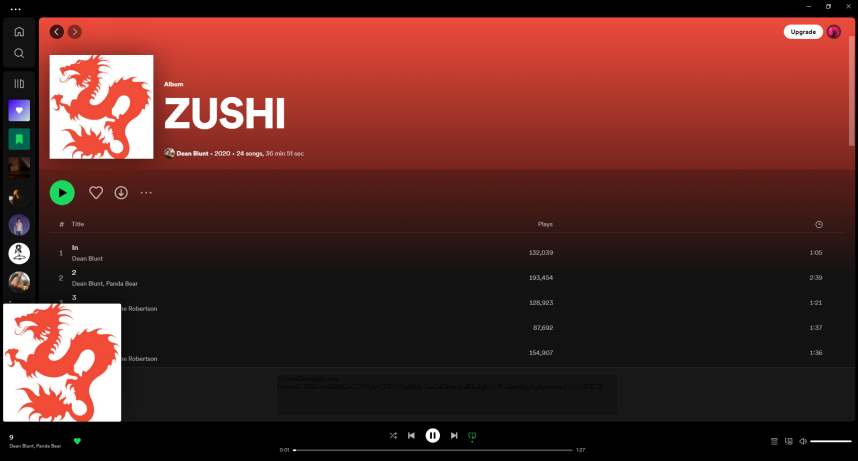Image resolution: width=858 pixels, height=461 pixels.
Task: Open the person portrait circle in sidebar
Action: 19,225
